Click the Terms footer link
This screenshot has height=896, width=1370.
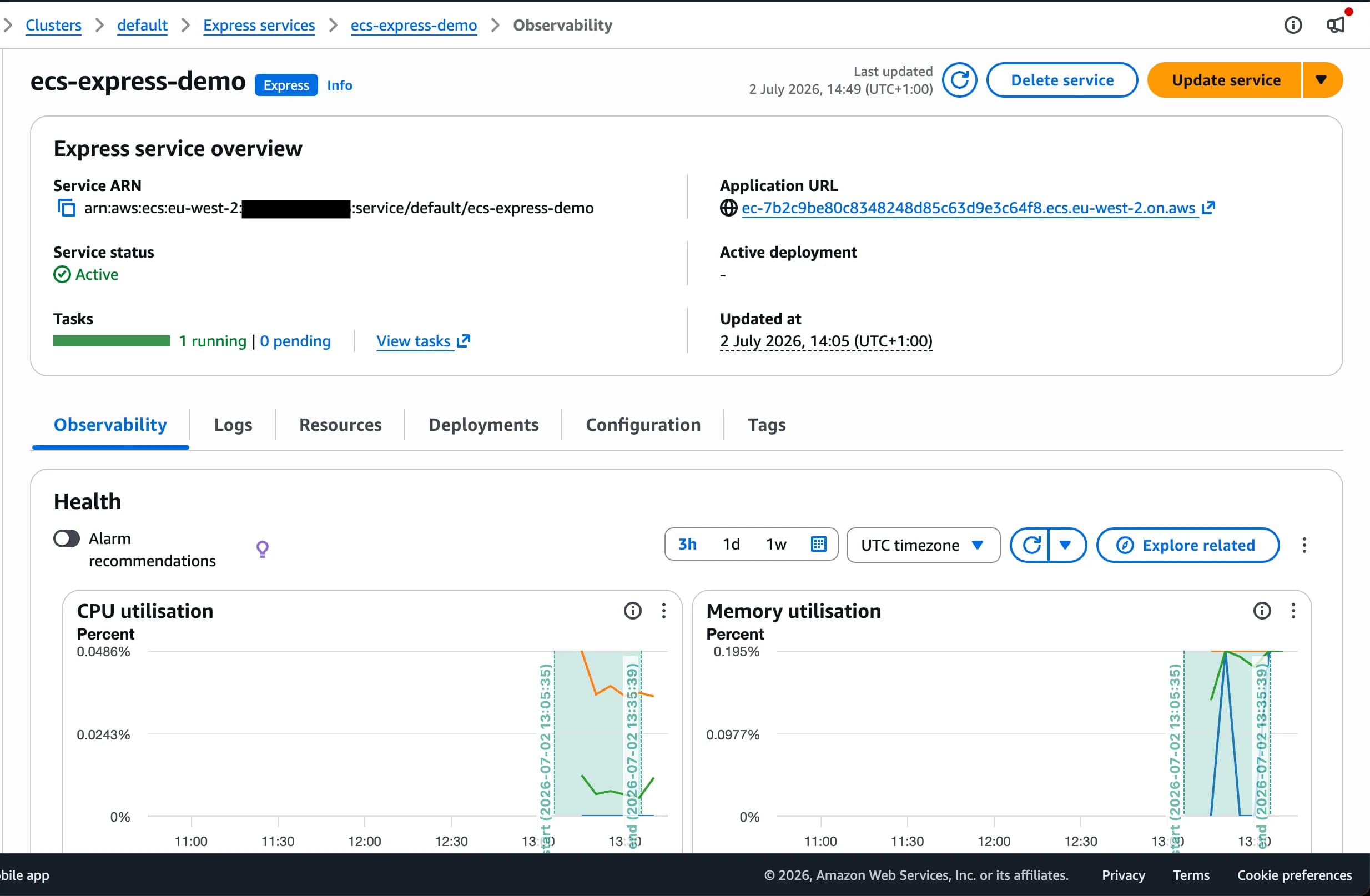coord(1191,875)
